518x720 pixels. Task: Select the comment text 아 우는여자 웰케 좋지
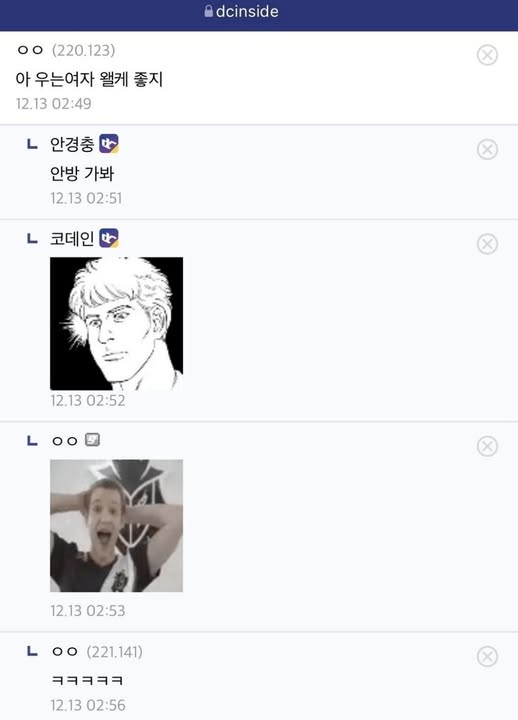coord(89,79)
